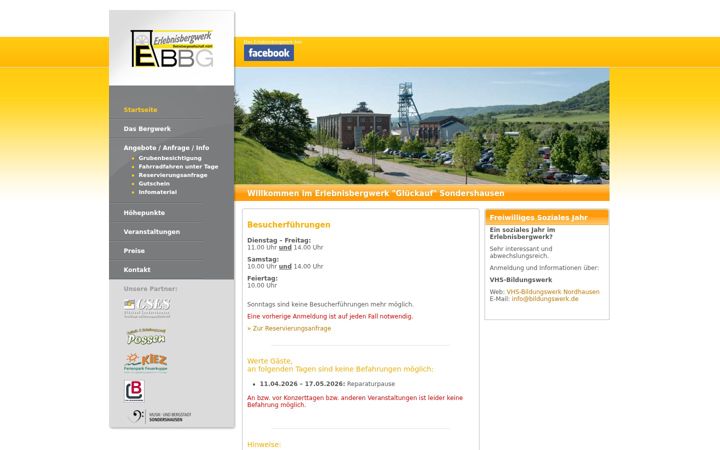Click the Hinweise heading
Viewport: 720px width, 450px height.
click(264, 444)
